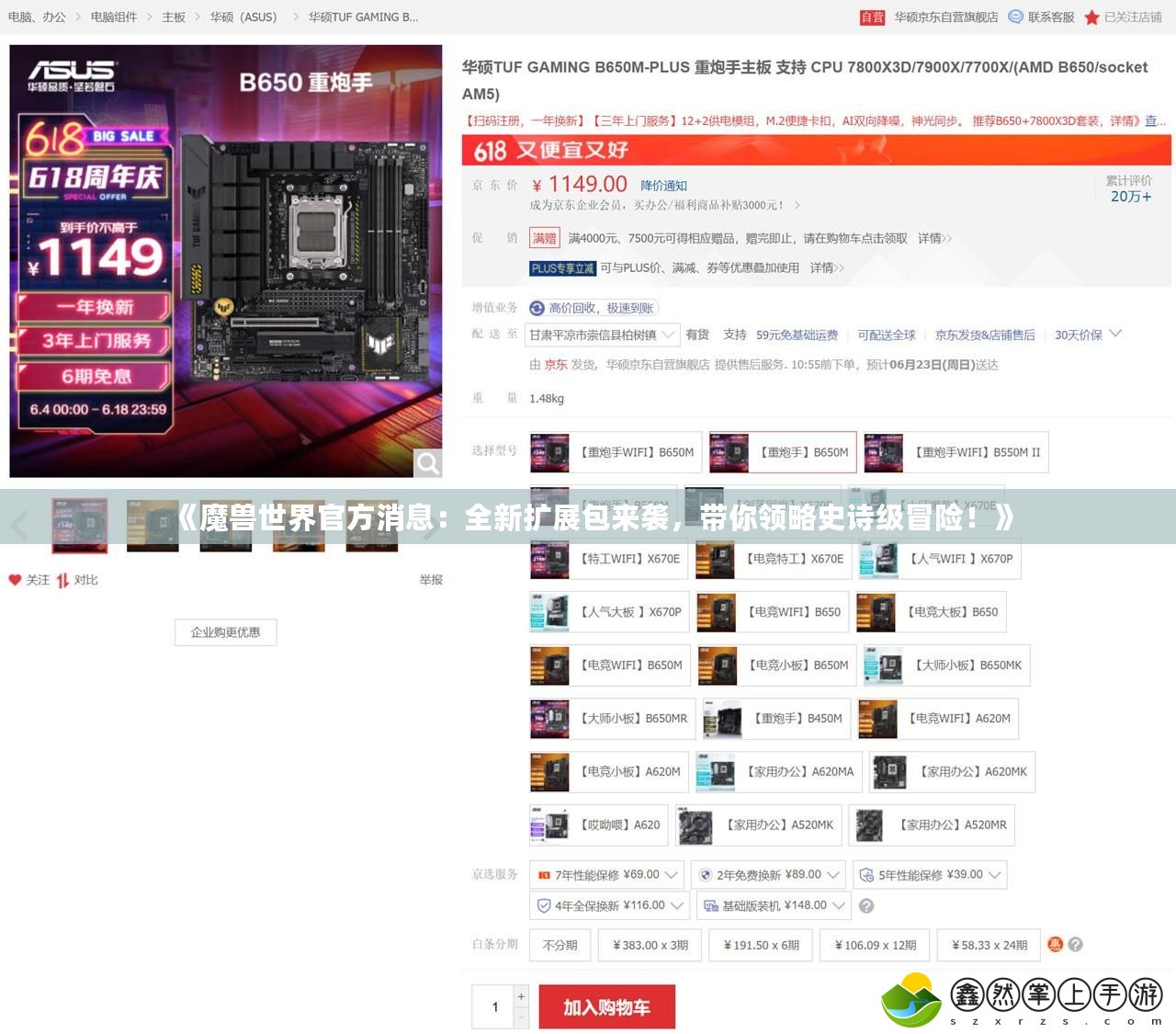This screenshot has height=1034, width=1176.
Task: Click the PLUS专享立减 badge
Action: 563,268
